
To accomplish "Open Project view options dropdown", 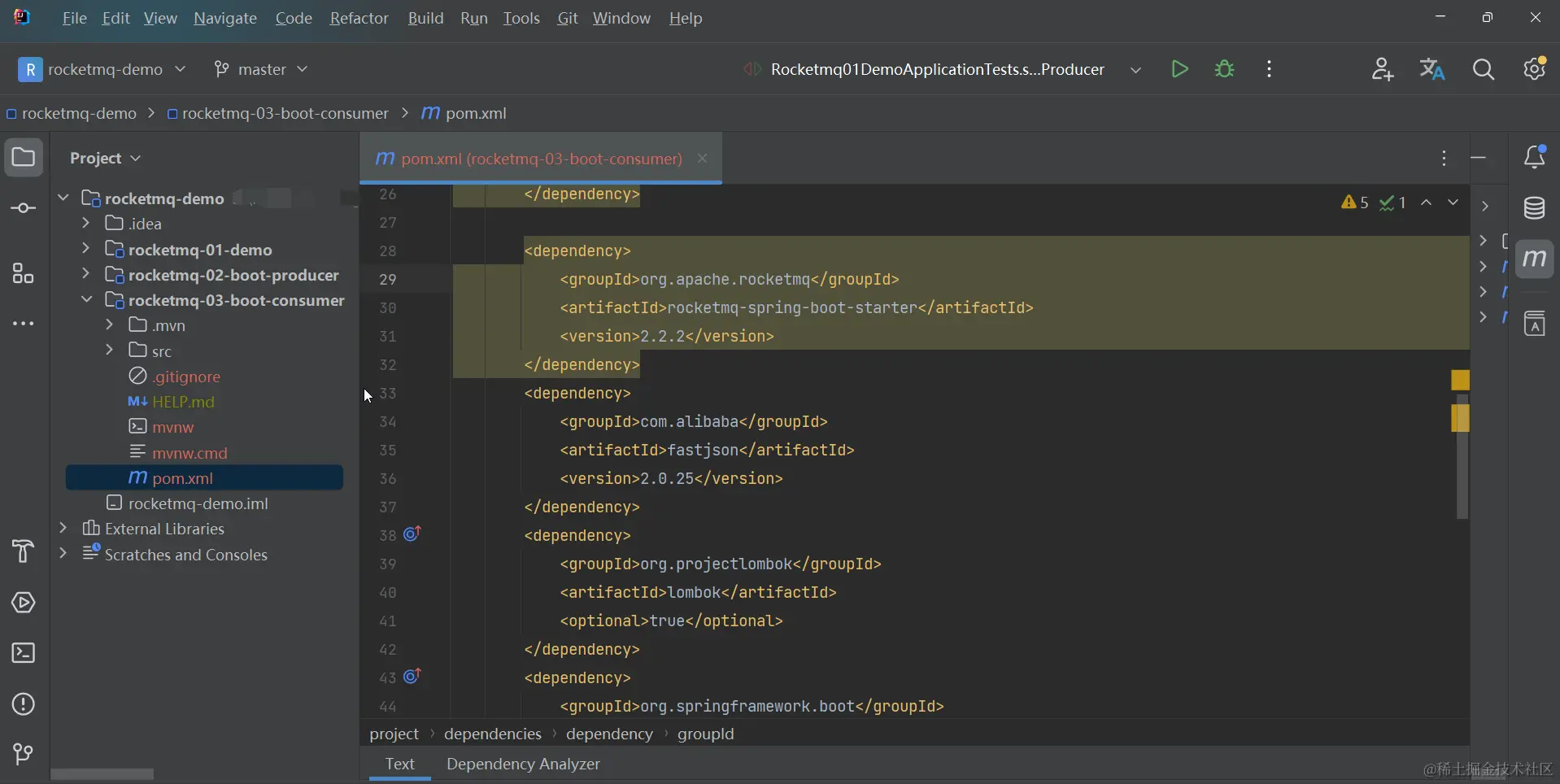I will coord(106,158).
